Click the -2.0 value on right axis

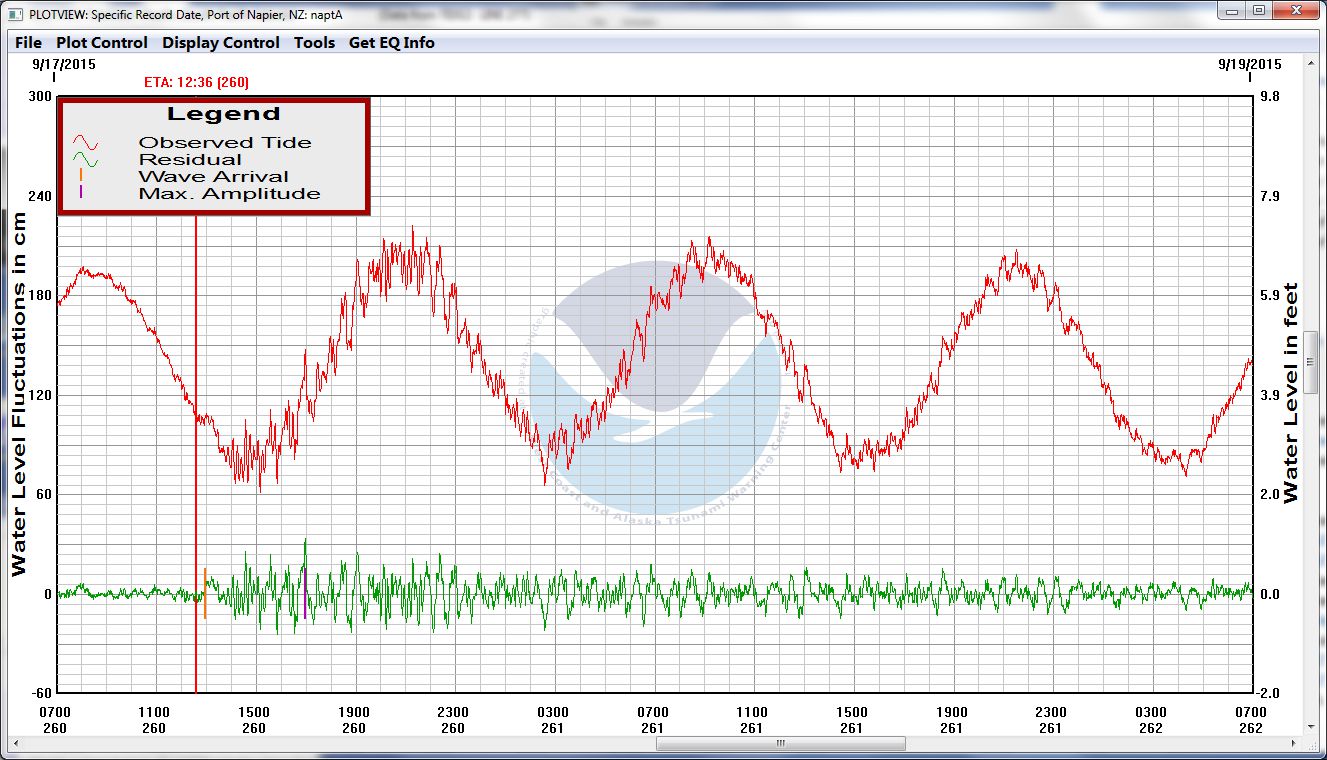pyautogui.click(x=1267, y=693)
